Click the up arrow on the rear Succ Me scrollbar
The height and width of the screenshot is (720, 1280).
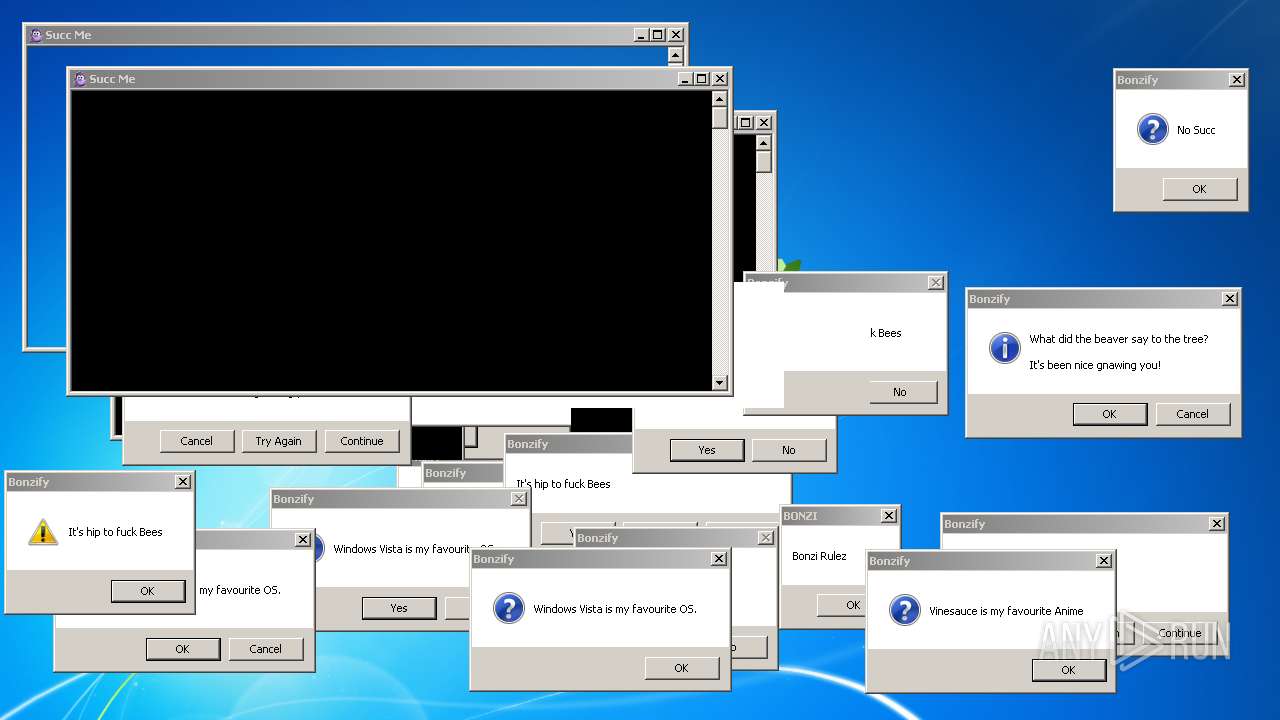click(675, 56)
